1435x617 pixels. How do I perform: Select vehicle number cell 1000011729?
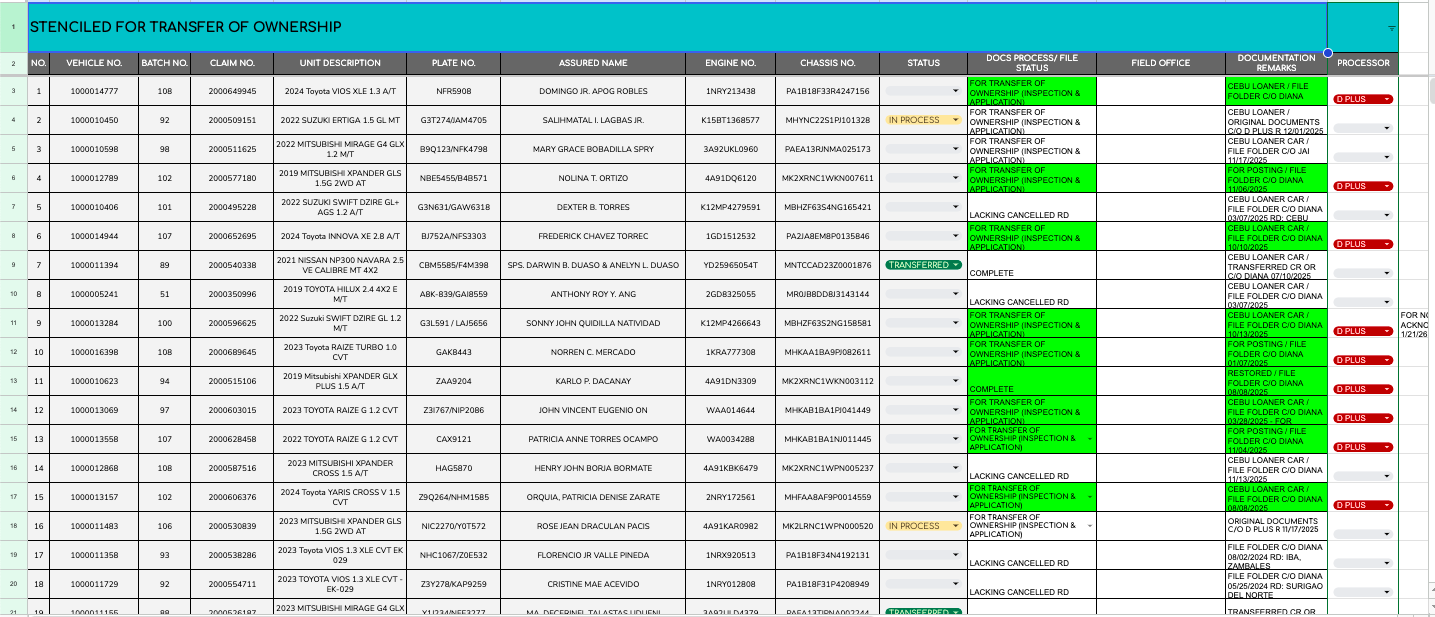94,584
